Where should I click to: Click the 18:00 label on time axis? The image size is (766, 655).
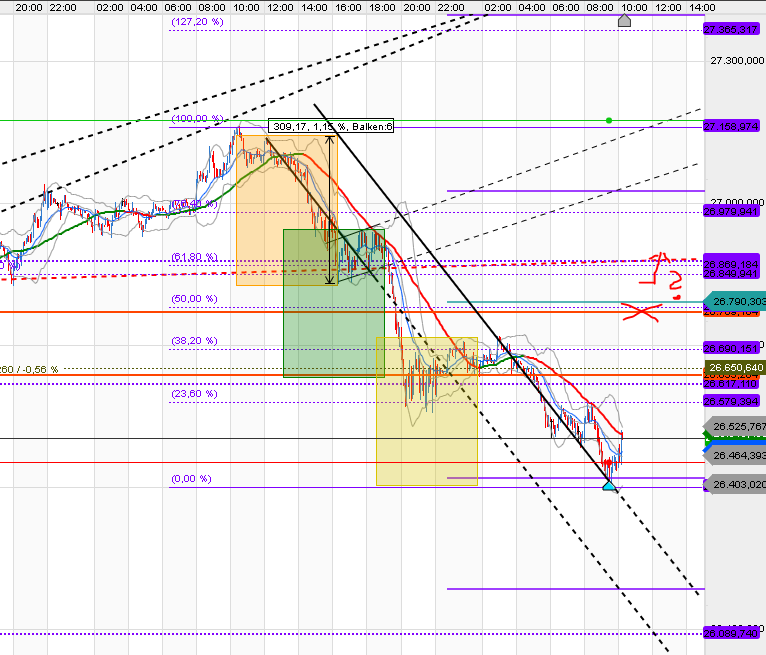point(383,7)
